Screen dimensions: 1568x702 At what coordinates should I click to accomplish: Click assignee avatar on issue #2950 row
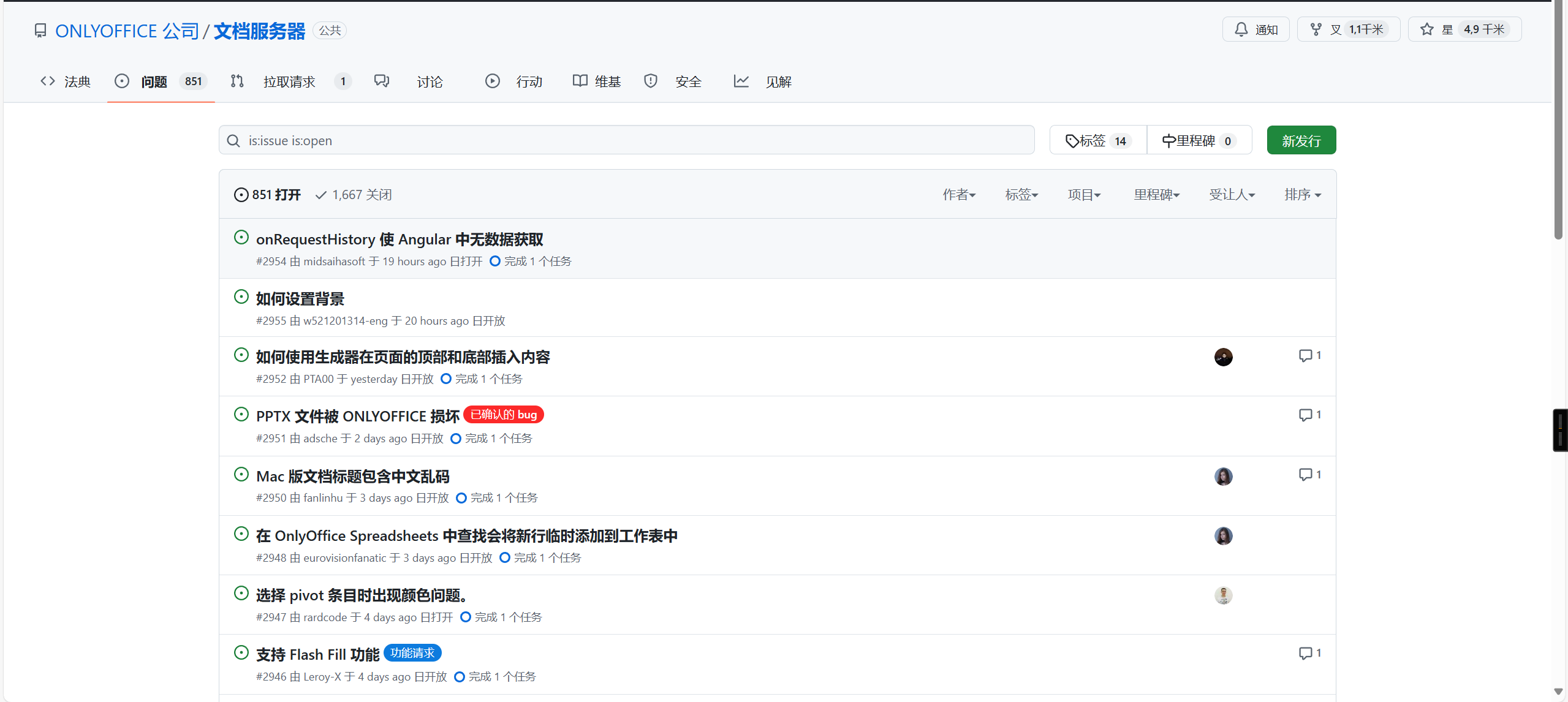[1224, 477]
